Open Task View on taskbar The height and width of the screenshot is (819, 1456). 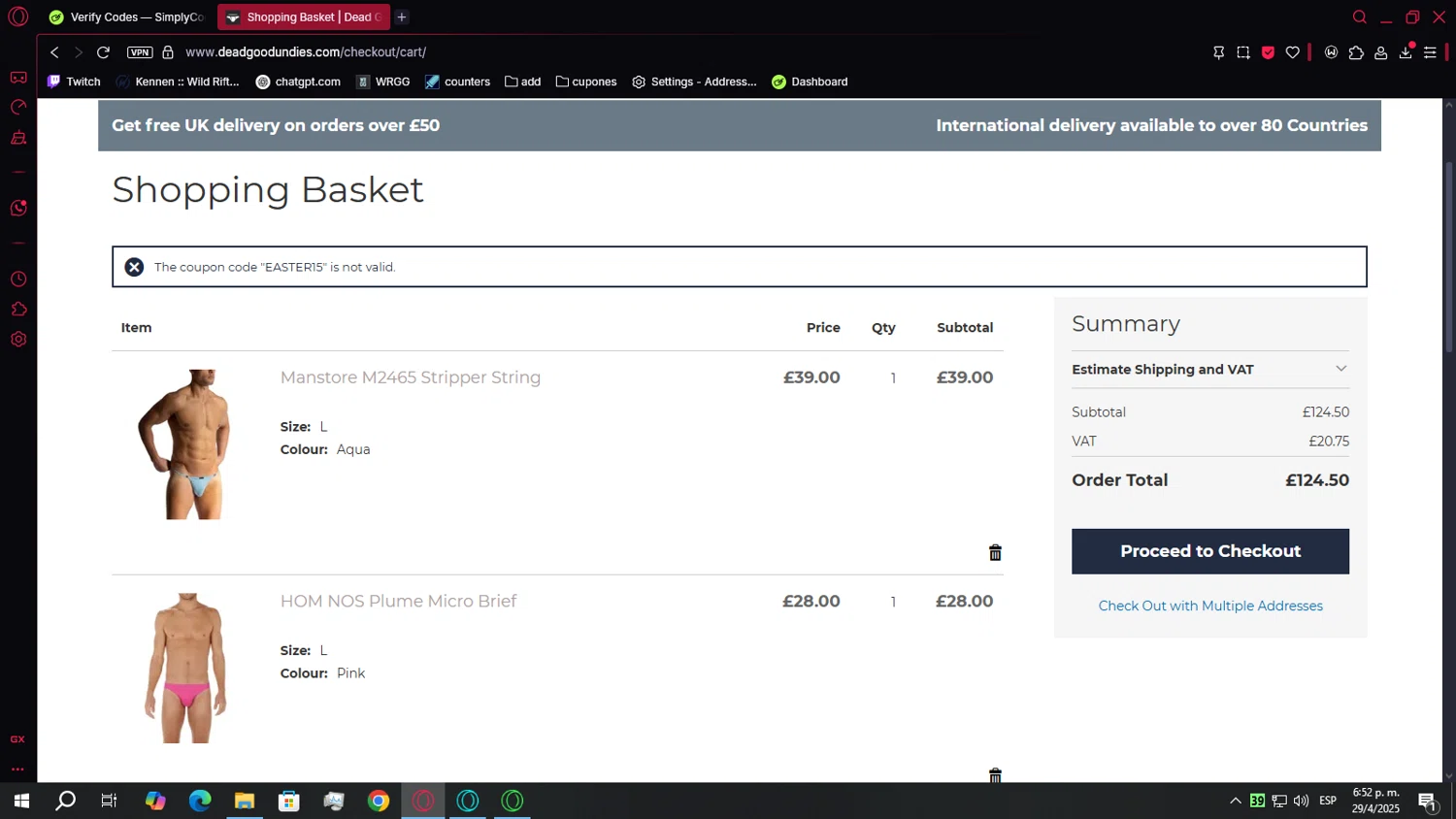110,801
